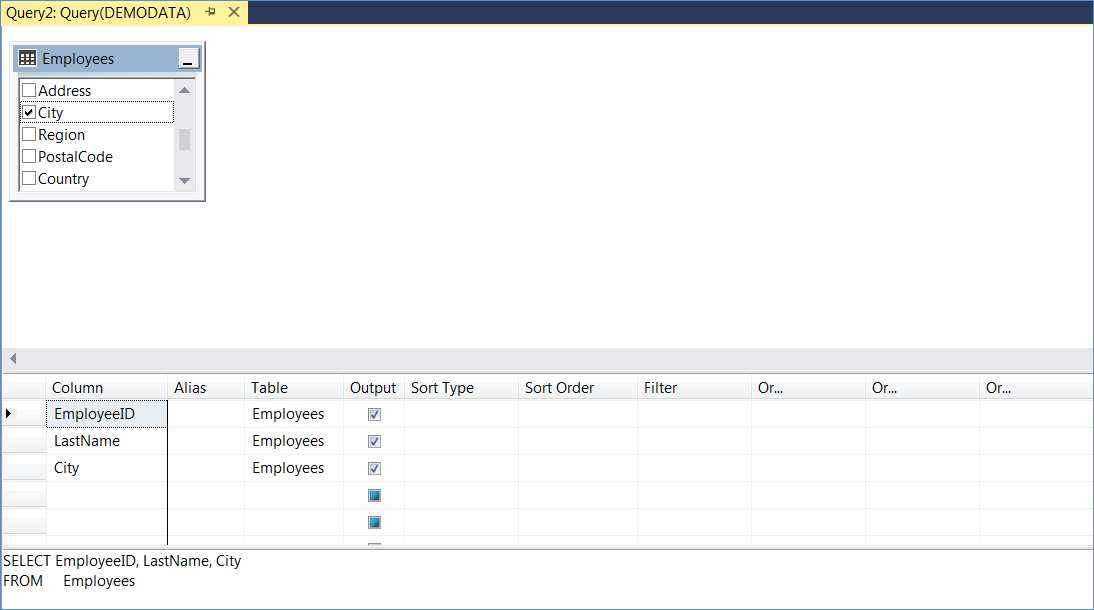Close the Query2 tab
1094x610 pixels.
(x=234, y=12)
